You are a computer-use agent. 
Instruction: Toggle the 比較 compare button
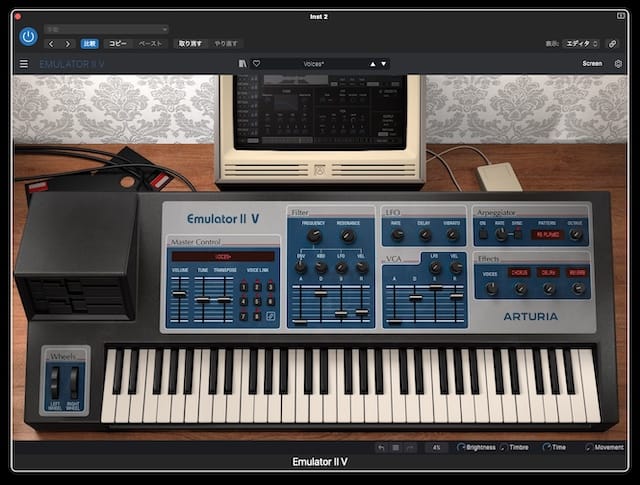89,44
